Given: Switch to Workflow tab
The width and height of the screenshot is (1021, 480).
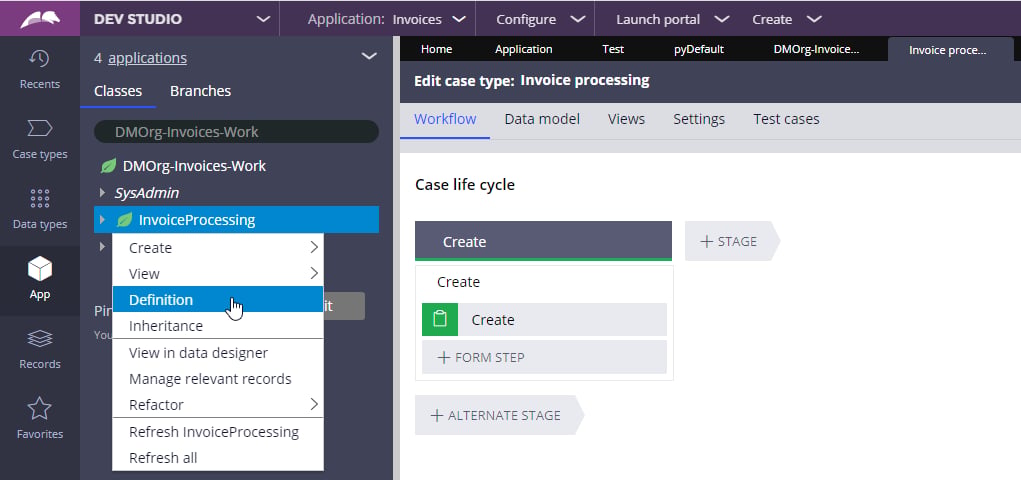Looking at the screenshot, I should (445, 119).
